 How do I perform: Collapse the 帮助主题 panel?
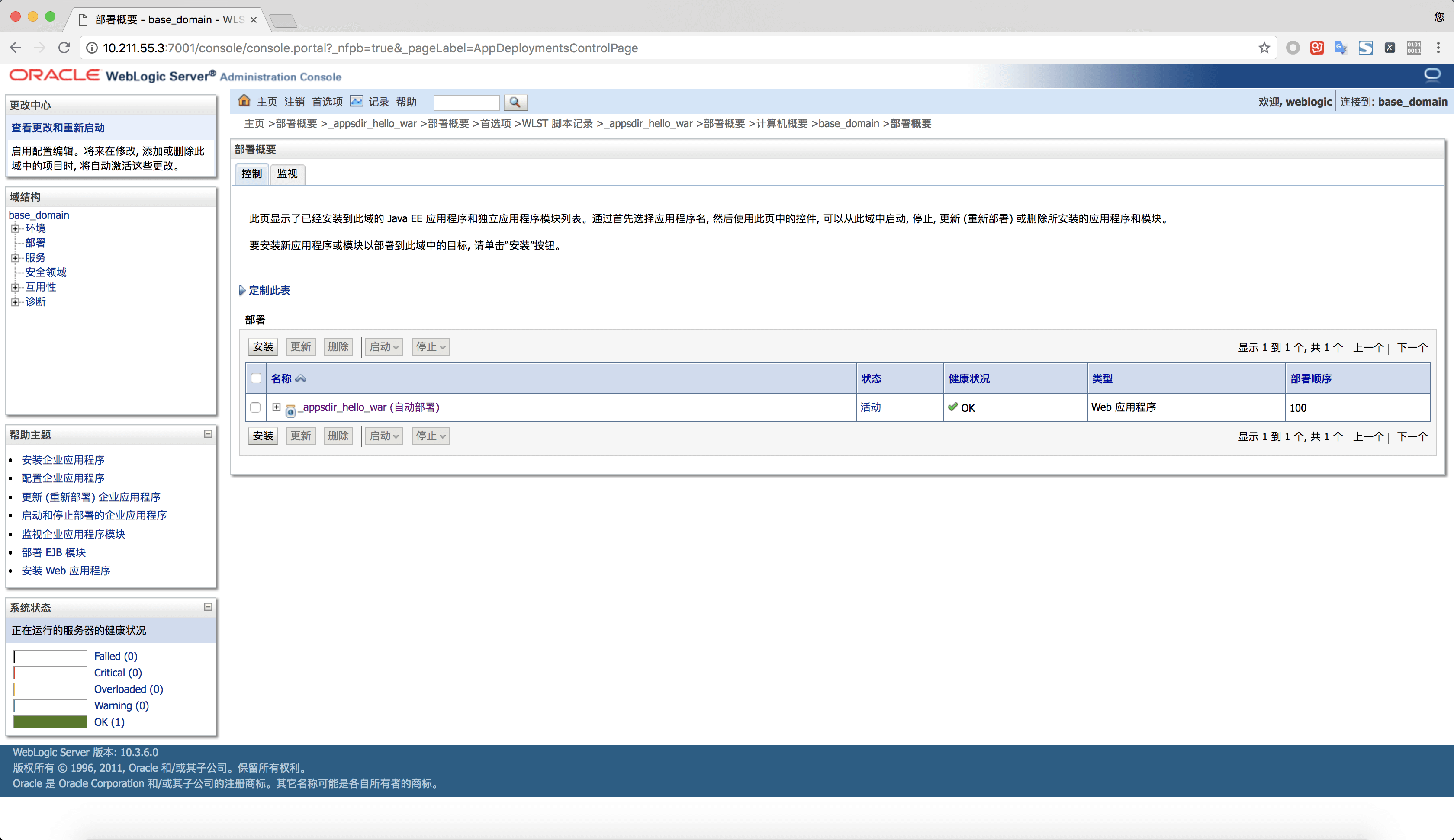[x=208, y=434]
